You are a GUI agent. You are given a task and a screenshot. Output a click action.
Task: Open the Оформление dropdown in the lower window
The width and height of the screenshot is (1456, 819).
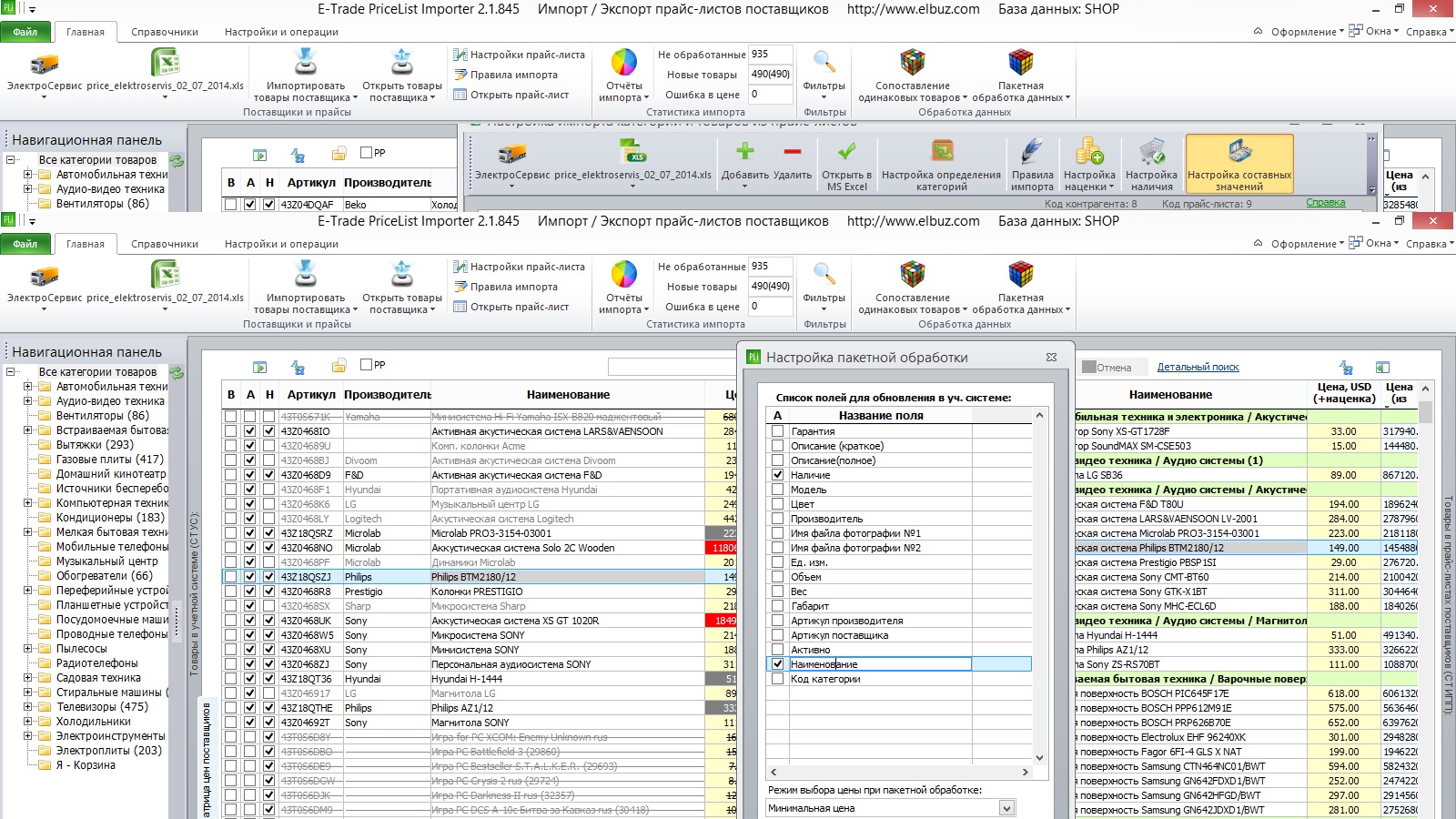coord(1307,244)
